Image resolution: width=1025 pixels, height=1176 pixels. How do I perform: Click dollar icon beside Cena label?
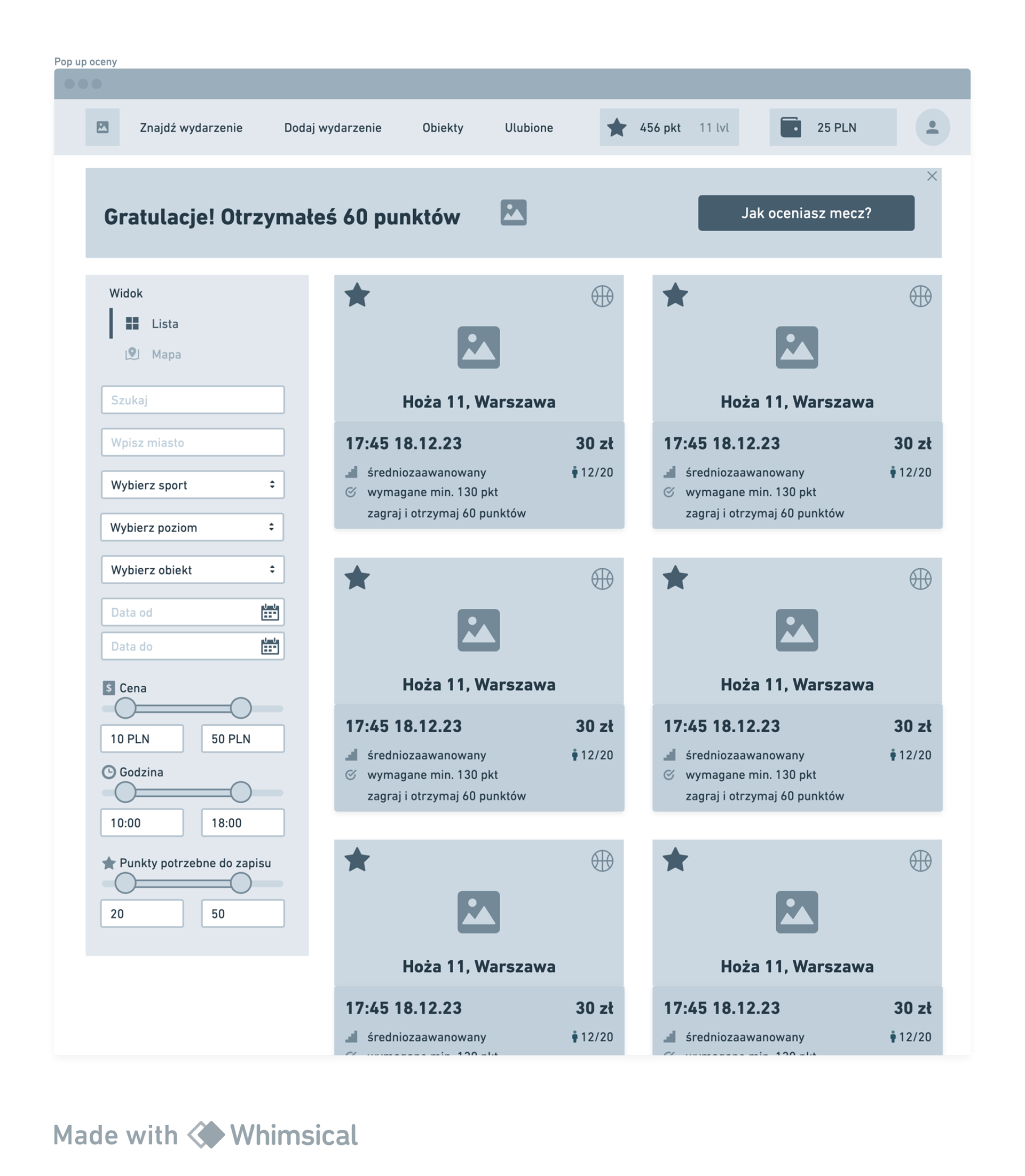tap(109, 688)
